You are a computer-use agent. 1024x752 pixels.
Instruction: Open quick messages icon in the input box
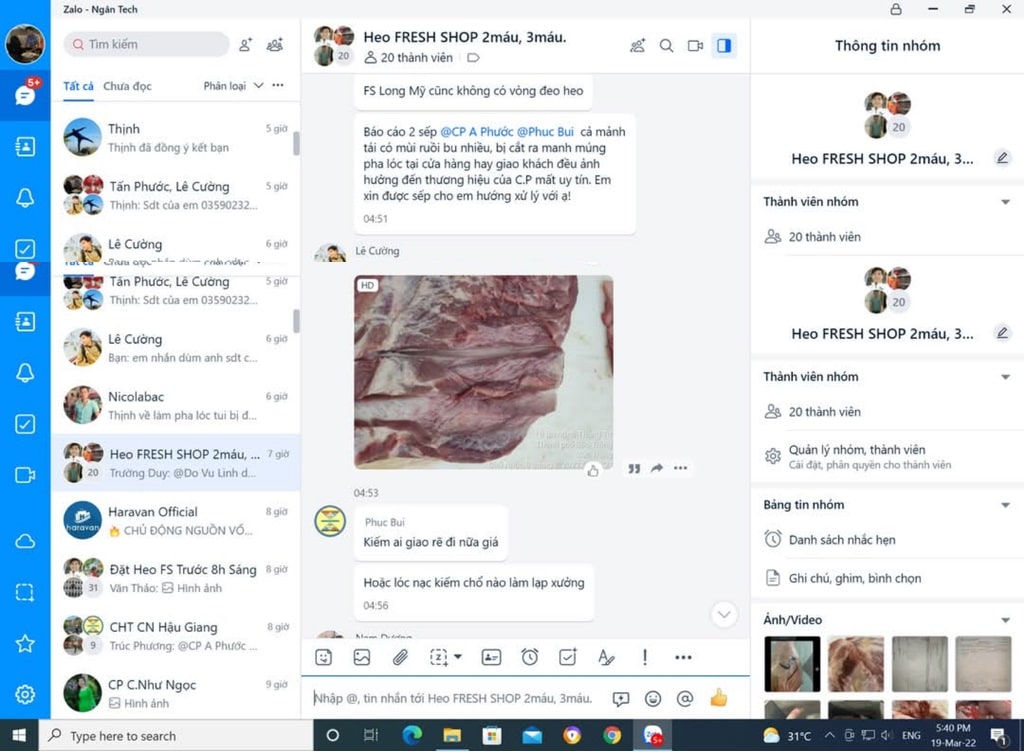point(620,699)
